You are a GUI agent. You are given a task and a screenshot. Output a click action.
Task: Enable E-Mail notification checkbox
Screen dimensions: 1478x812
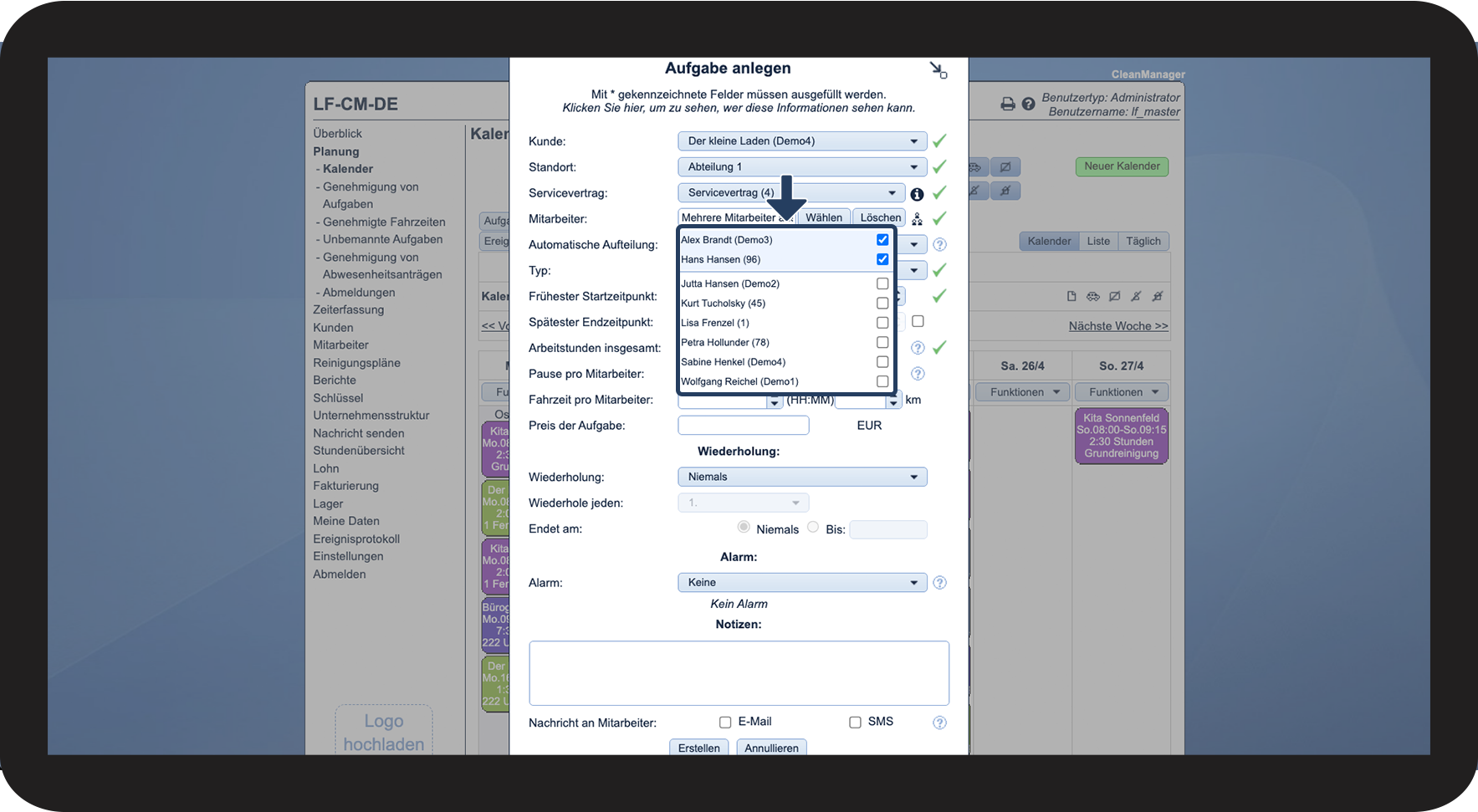point(725,723)
